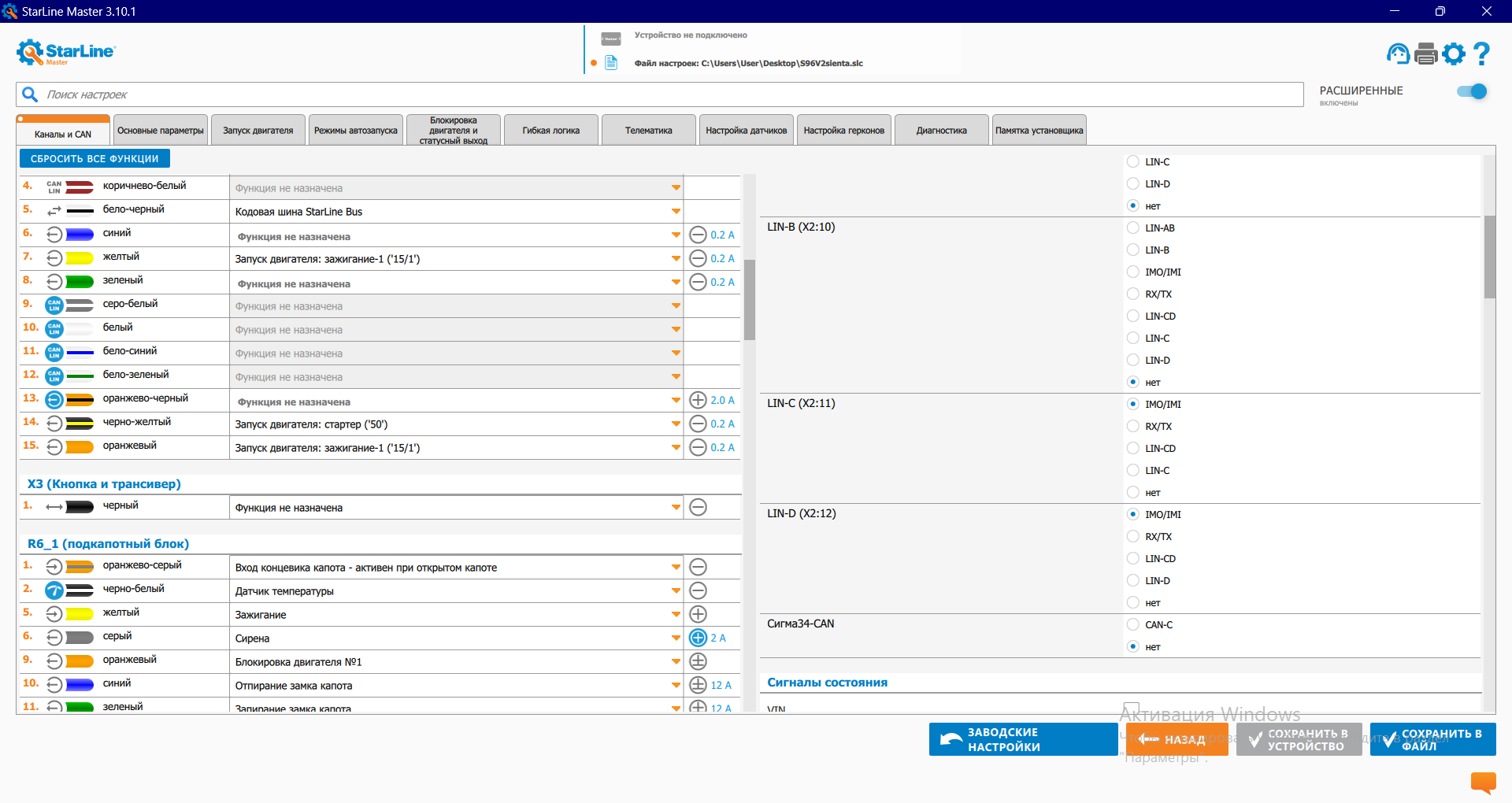Click the ЗАВОДСКИЕ НАСТРОЙКИ button

[1022, 739]
